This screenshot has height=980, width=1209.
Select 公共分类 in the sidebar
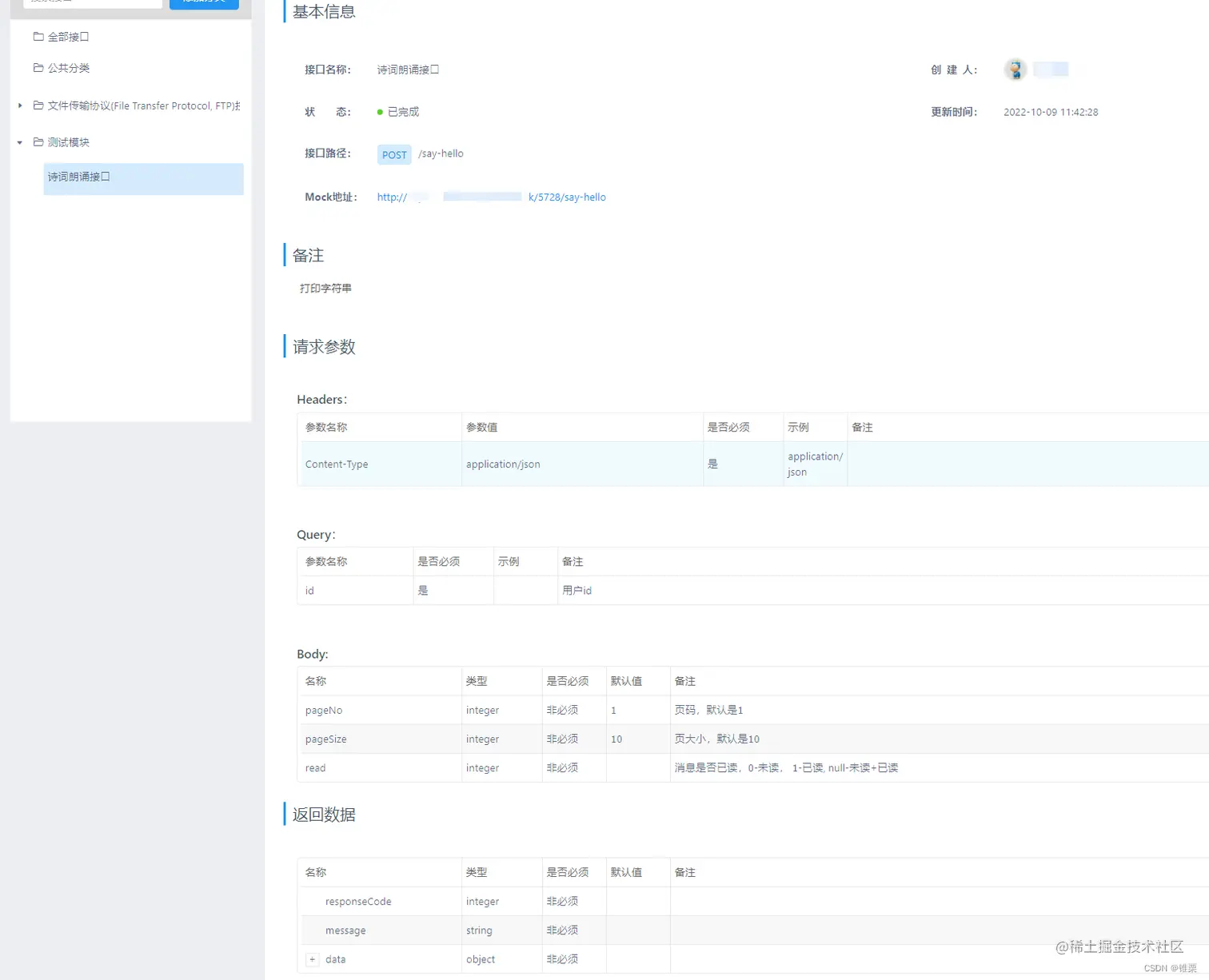[70, 68]
